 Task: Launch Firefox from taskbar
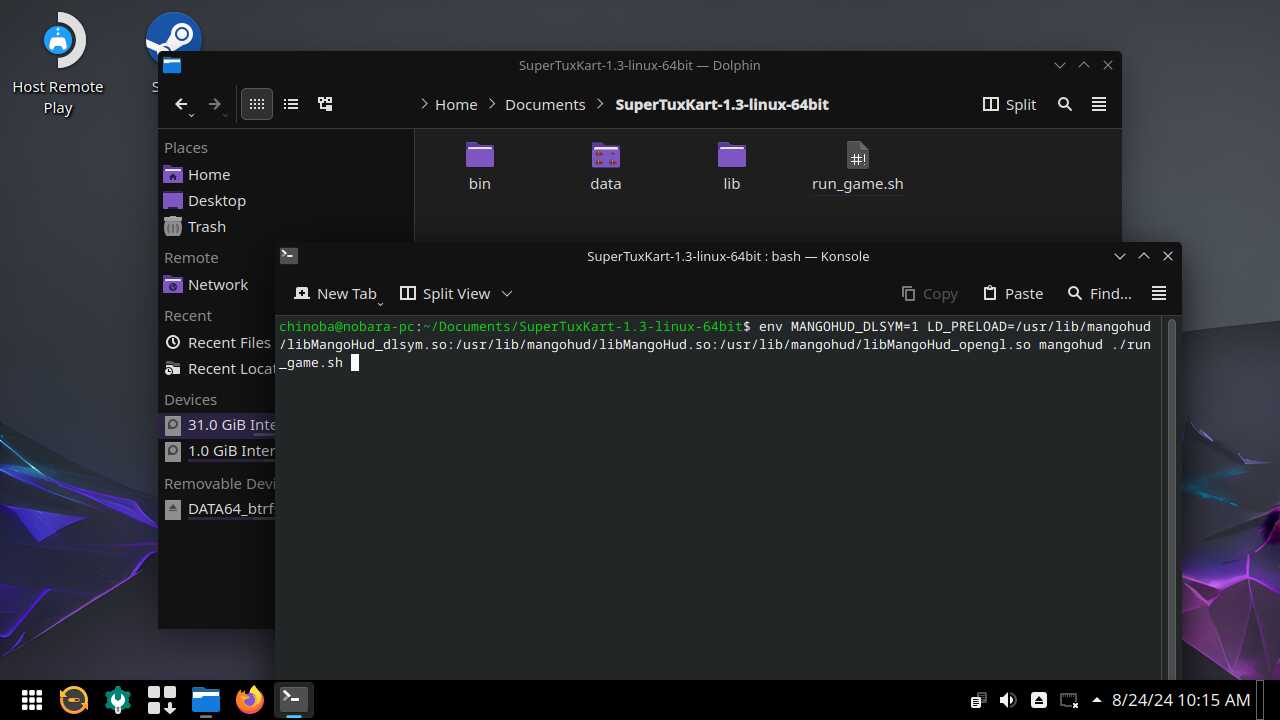pyautogui.click(x=250, y=699)
